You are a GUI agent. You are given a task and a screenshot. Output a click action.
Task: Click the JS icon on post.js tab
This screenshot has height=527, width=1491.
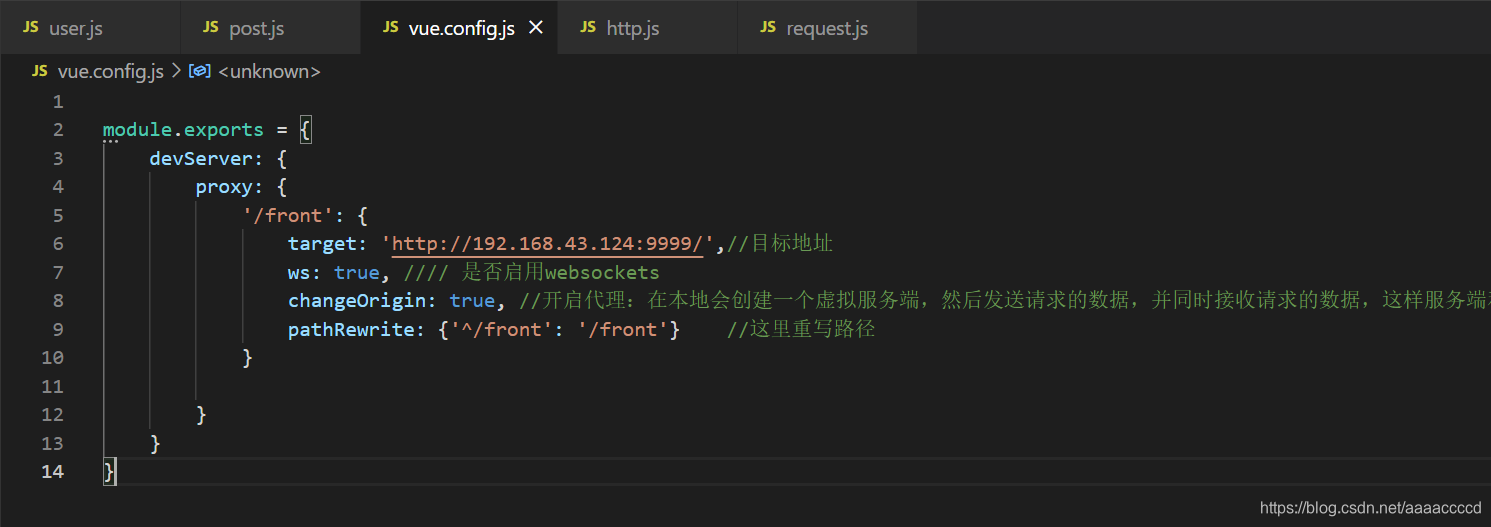[210, 27]
